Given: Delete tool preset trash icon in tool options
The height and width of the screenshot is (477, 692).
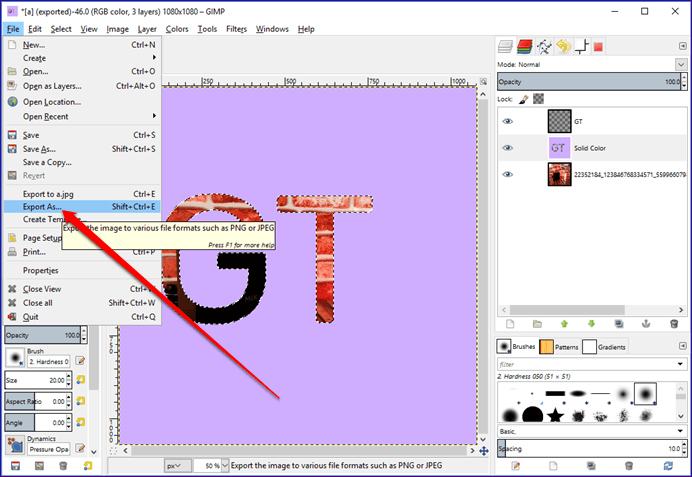Looking at the screenshot, I should pos(63,466).
